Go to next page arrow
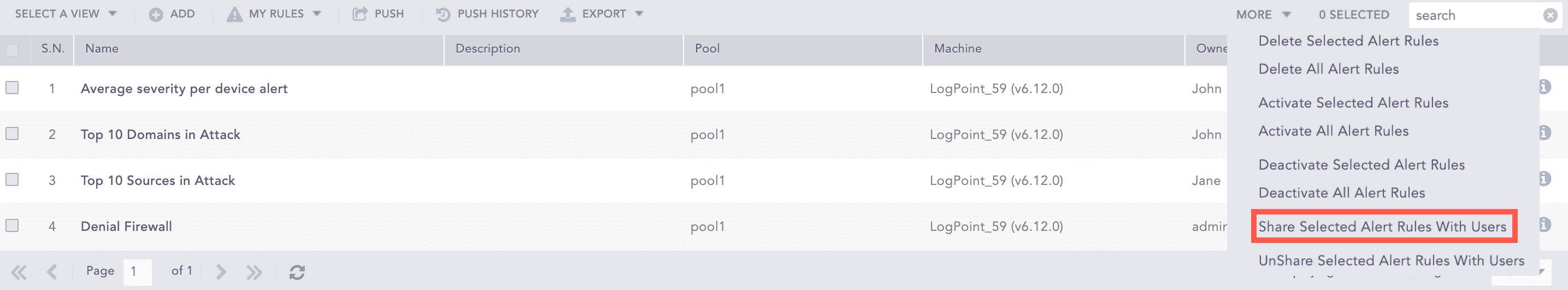 pos(220,272)
